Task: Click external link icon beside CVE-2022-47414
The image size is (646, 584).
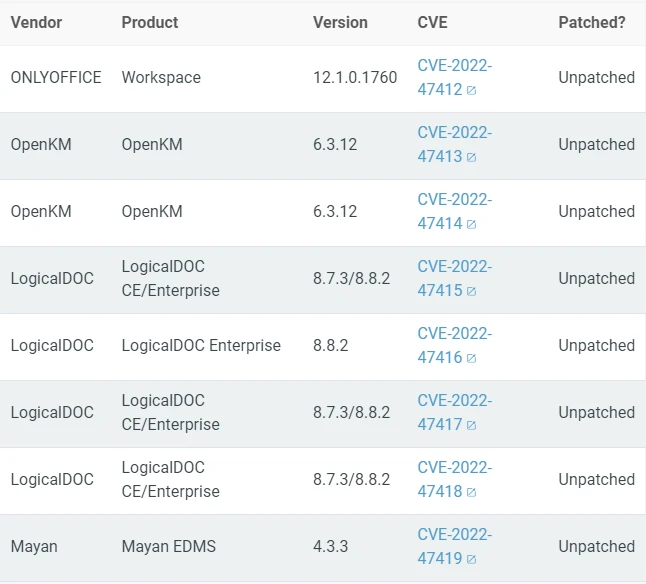Action: point(471,224)
